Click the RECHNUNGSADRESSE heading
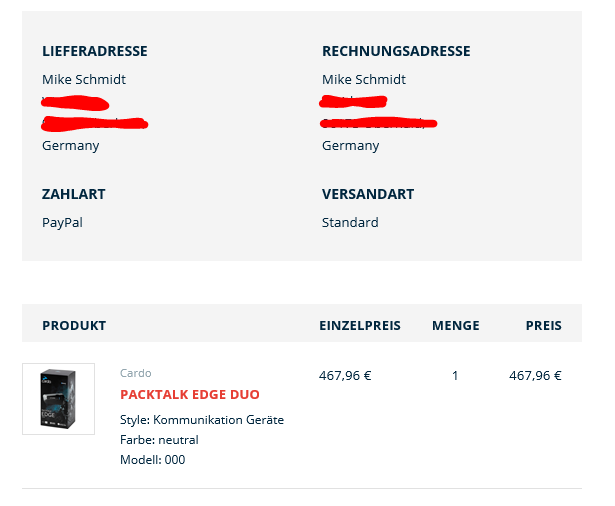 pyautogui.click(x=396, y=51)
